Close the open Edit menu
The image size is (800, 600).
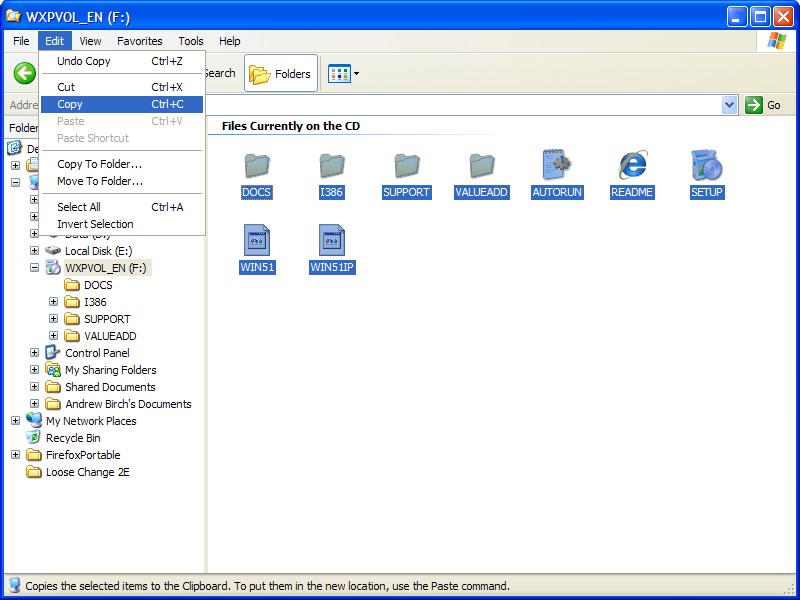pyautogui.click(x=55, y=41)
